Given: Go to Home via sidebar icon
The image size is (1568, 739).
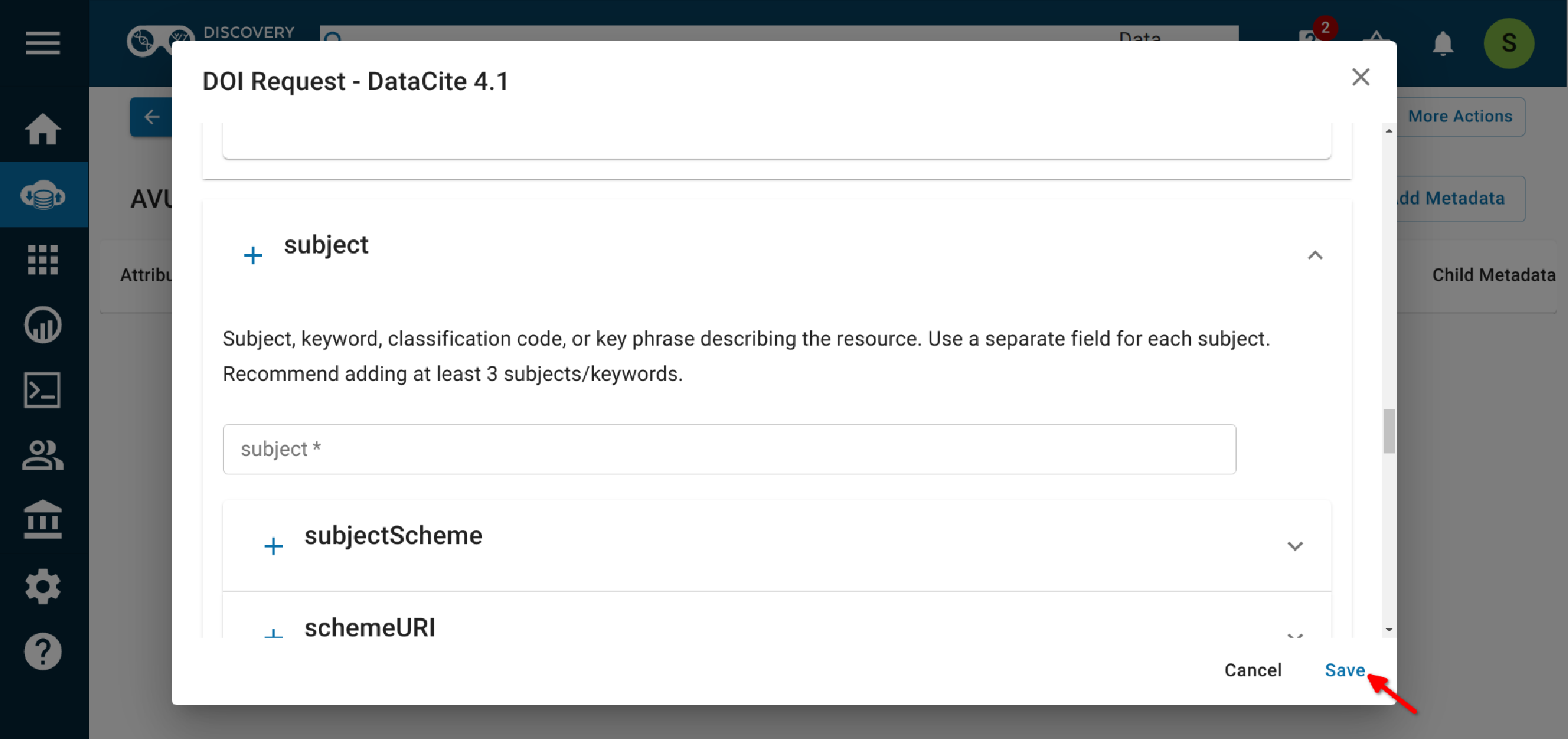Looking at the screenshot, I should (x=43, y=129).
